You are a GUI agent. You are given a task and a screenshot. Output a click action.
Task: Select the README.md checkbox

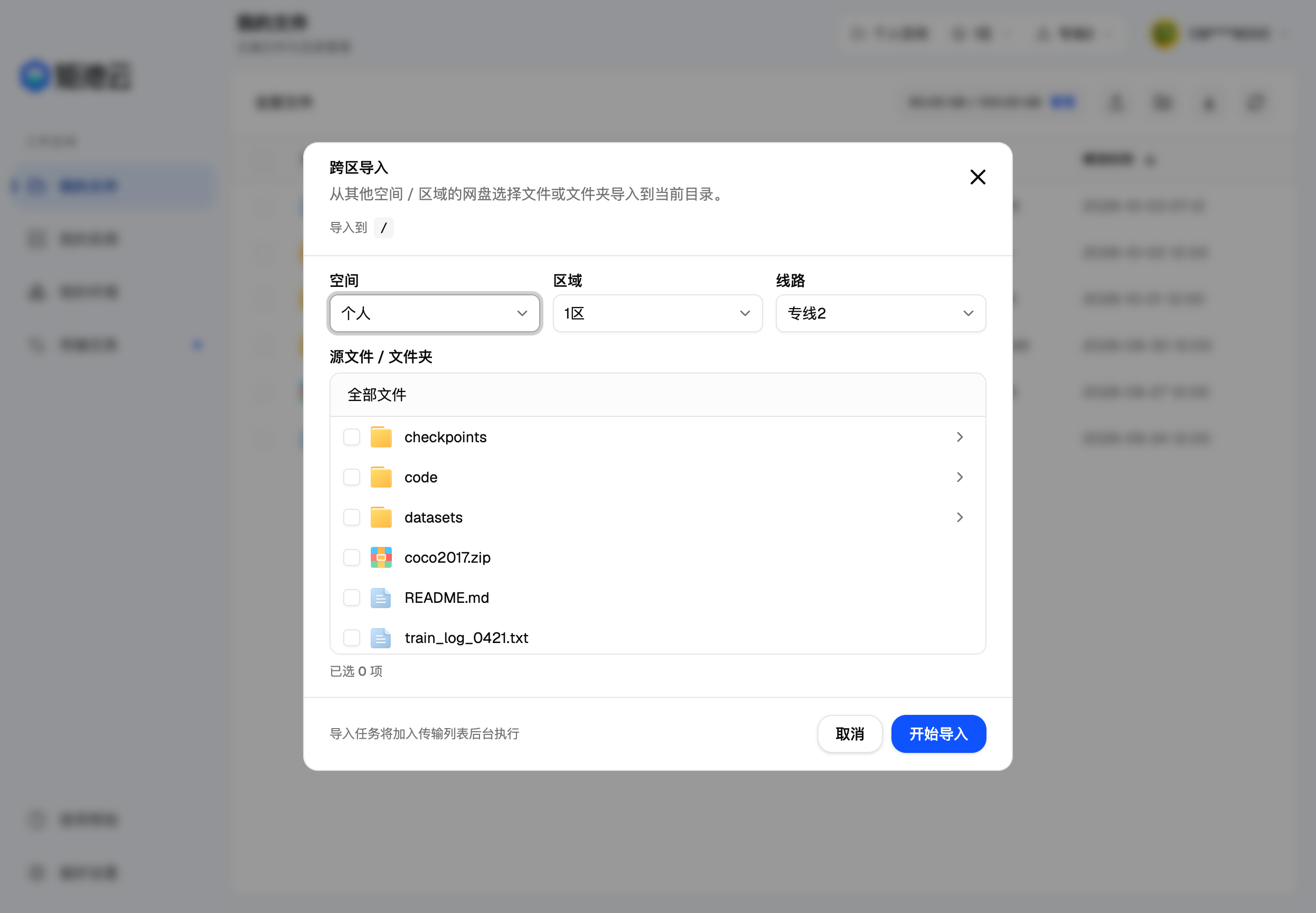click(352, 597)
